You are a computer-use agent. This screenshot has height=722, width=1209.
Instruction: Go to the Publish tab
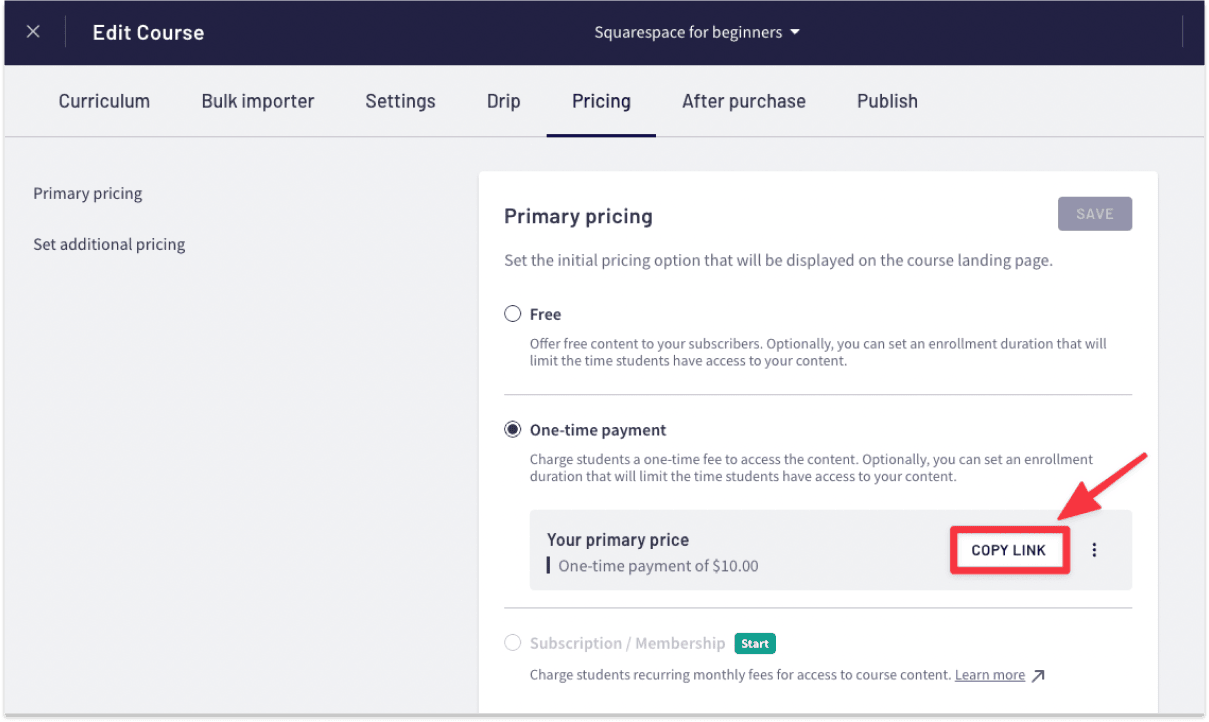(887, 101)
